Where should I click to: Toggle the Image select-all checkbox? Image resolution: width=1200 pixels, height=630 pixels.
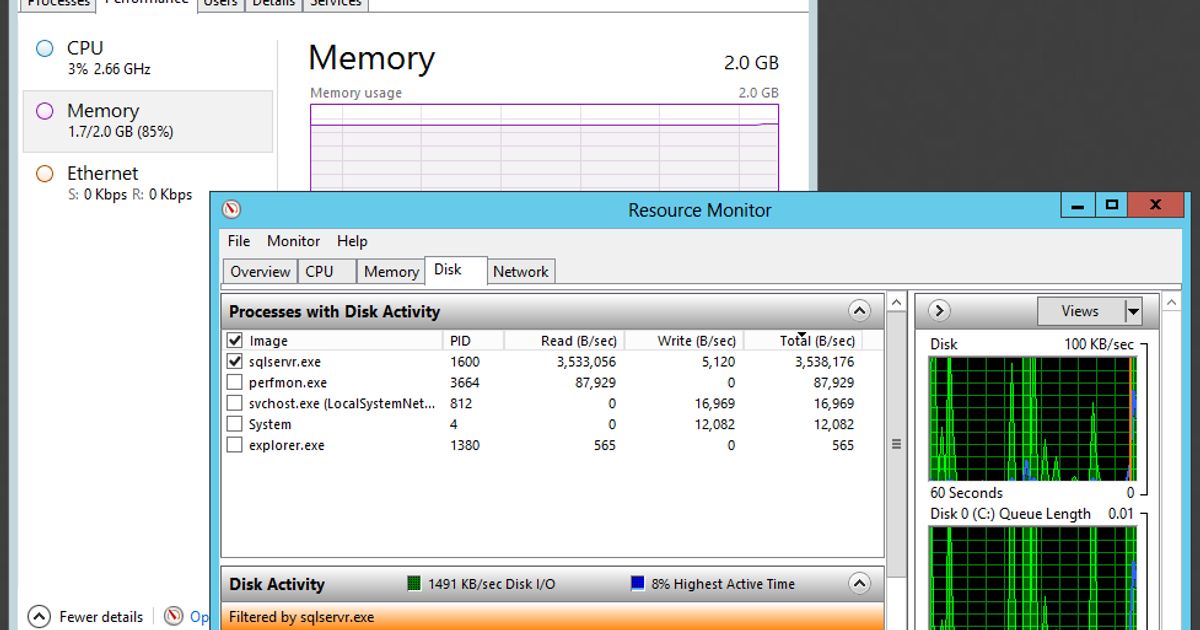point(235,341)
